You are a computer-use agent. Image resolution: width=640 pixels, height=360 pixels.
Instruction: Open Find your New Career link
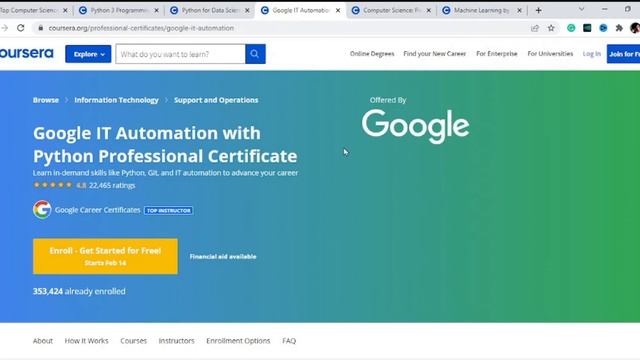[x=435, y=53]
